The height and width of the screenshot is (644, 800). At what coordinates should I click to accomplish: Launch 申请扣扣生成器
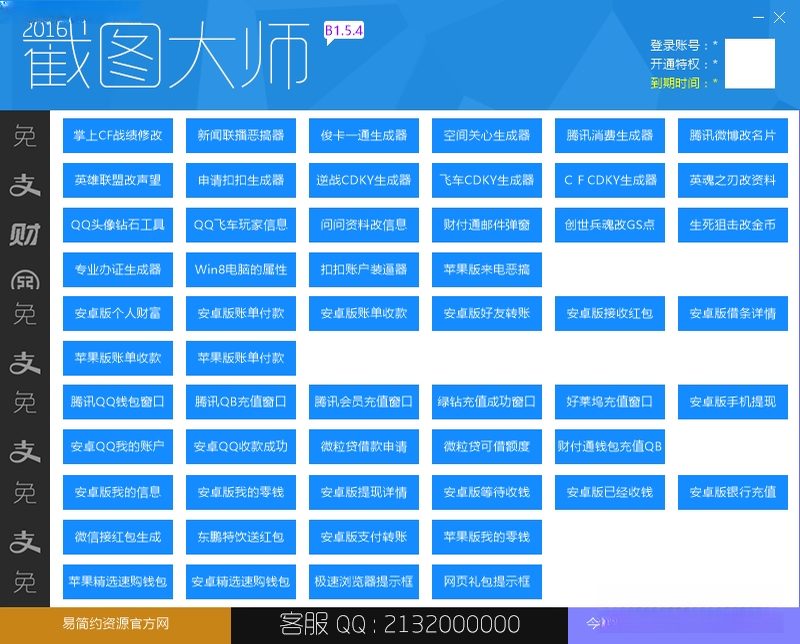241,180
